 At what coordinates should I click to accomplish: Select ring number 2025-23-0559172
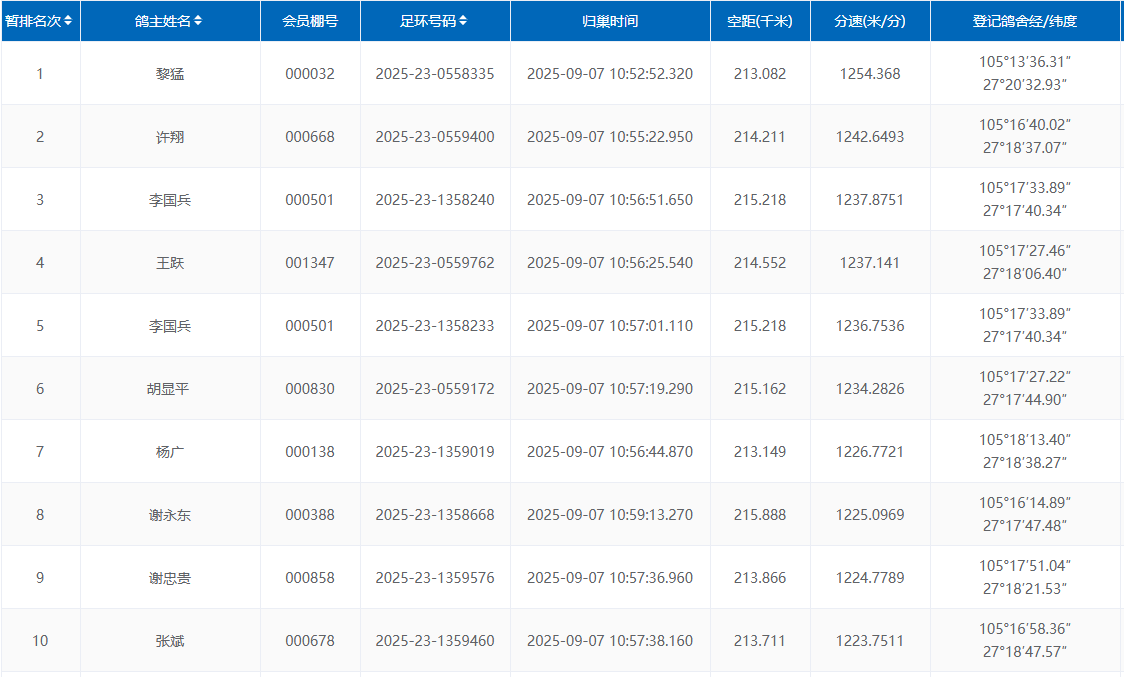[x=435, y=389]
